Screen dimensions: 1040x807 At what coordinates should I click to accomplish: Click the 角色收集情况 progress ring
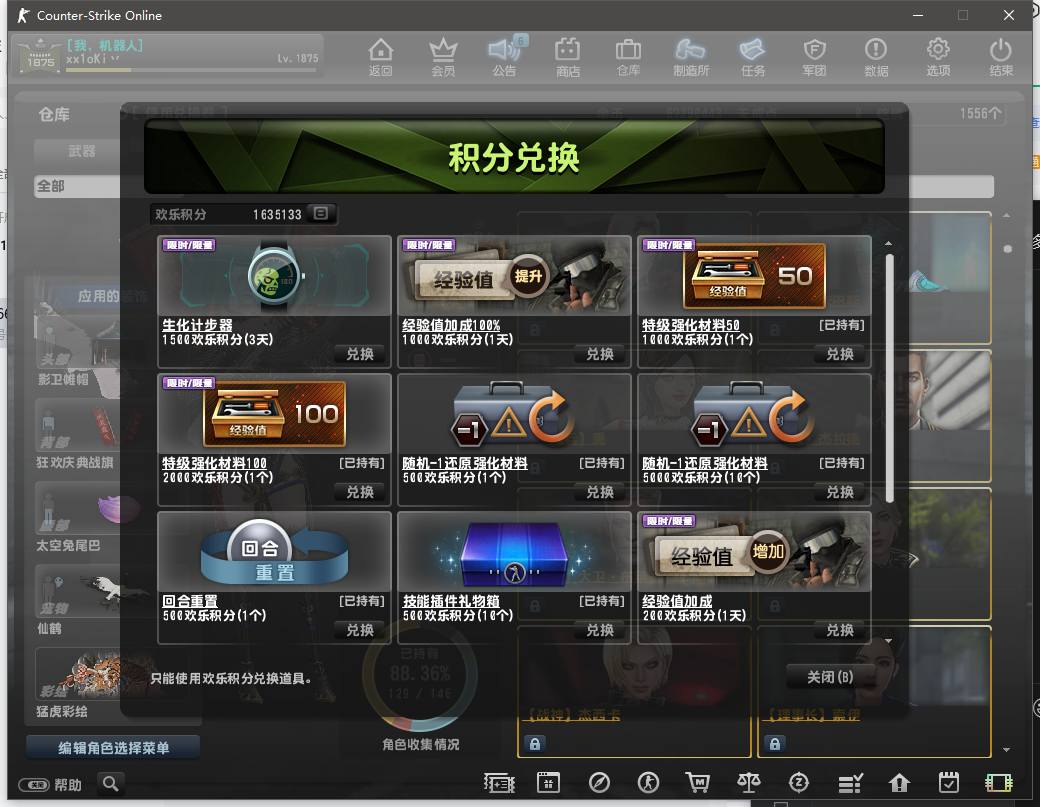[x=420, y=675]
